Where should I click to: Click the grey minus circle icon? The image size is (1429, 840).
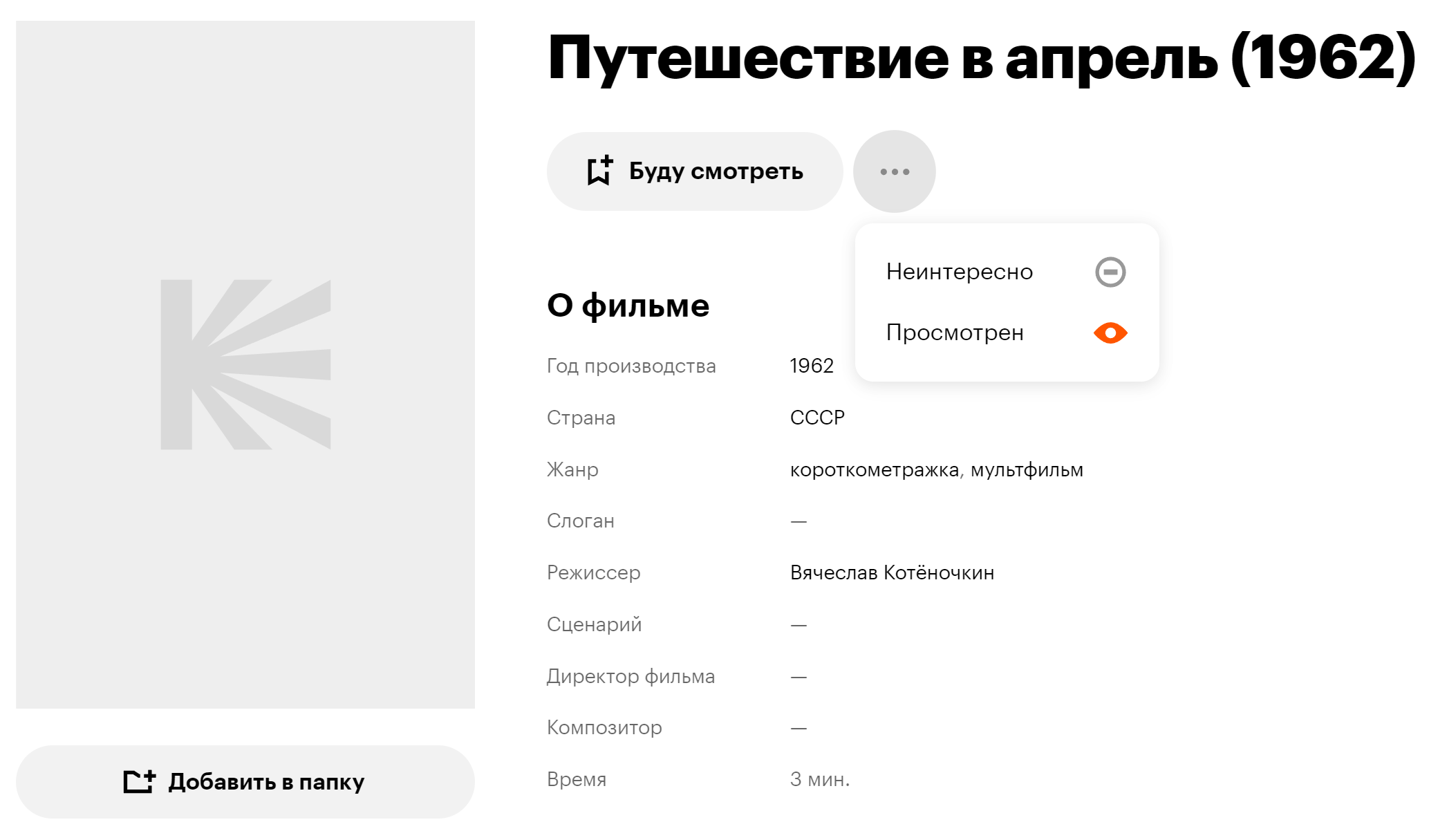pos(1110,272)
